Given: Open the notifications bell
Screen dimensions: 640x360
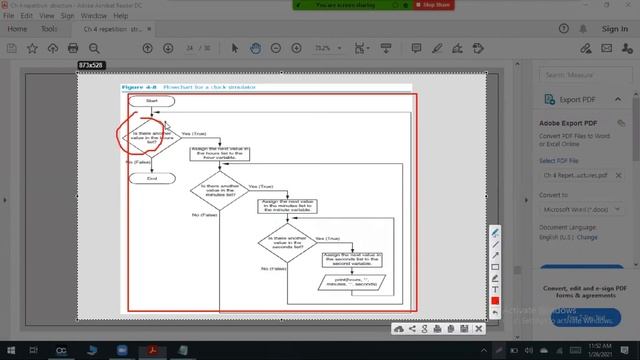Looking at the screenshot, I should tap(583, 29).
